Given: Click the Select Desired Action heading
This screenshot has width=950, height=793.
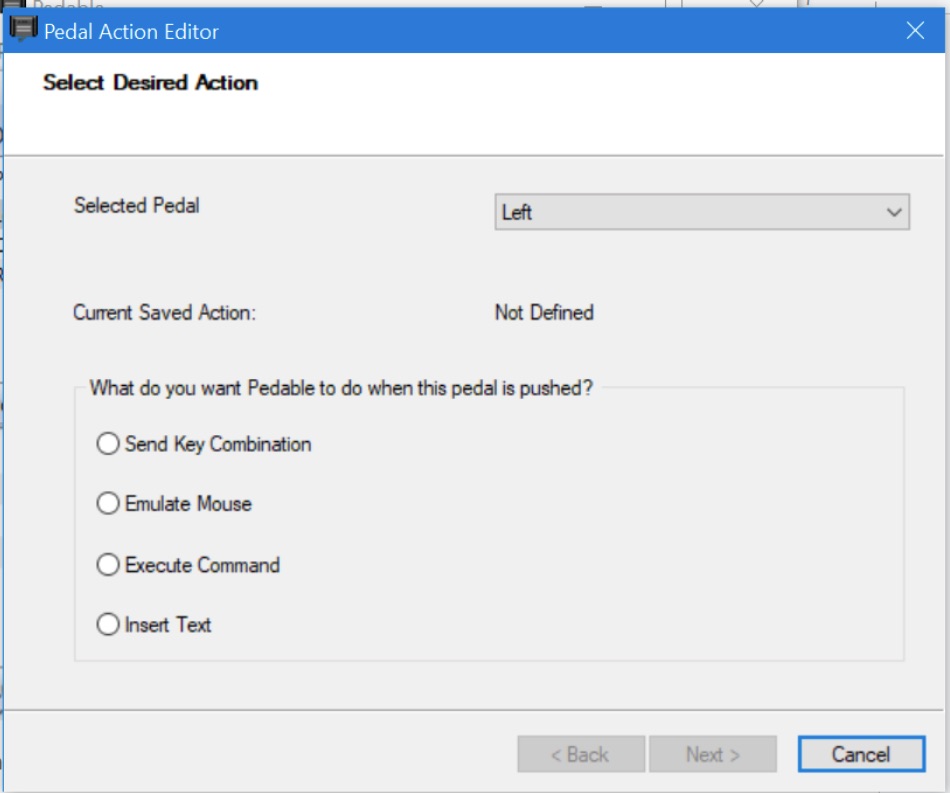Looking at the screenshot, I should tap(151, 83).
